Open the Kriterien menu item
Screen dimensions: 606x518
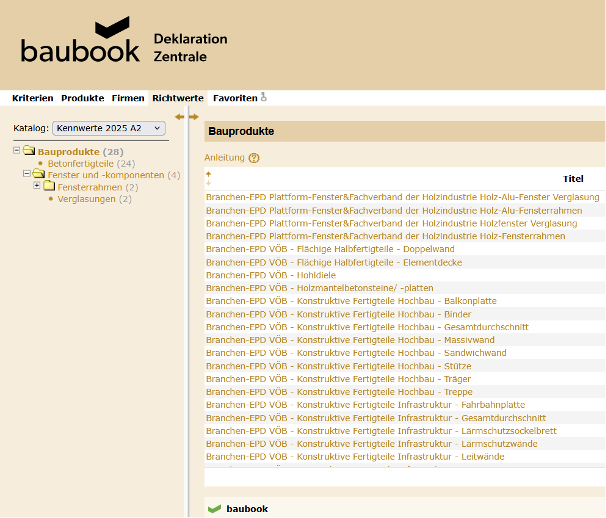pos(33,98)
